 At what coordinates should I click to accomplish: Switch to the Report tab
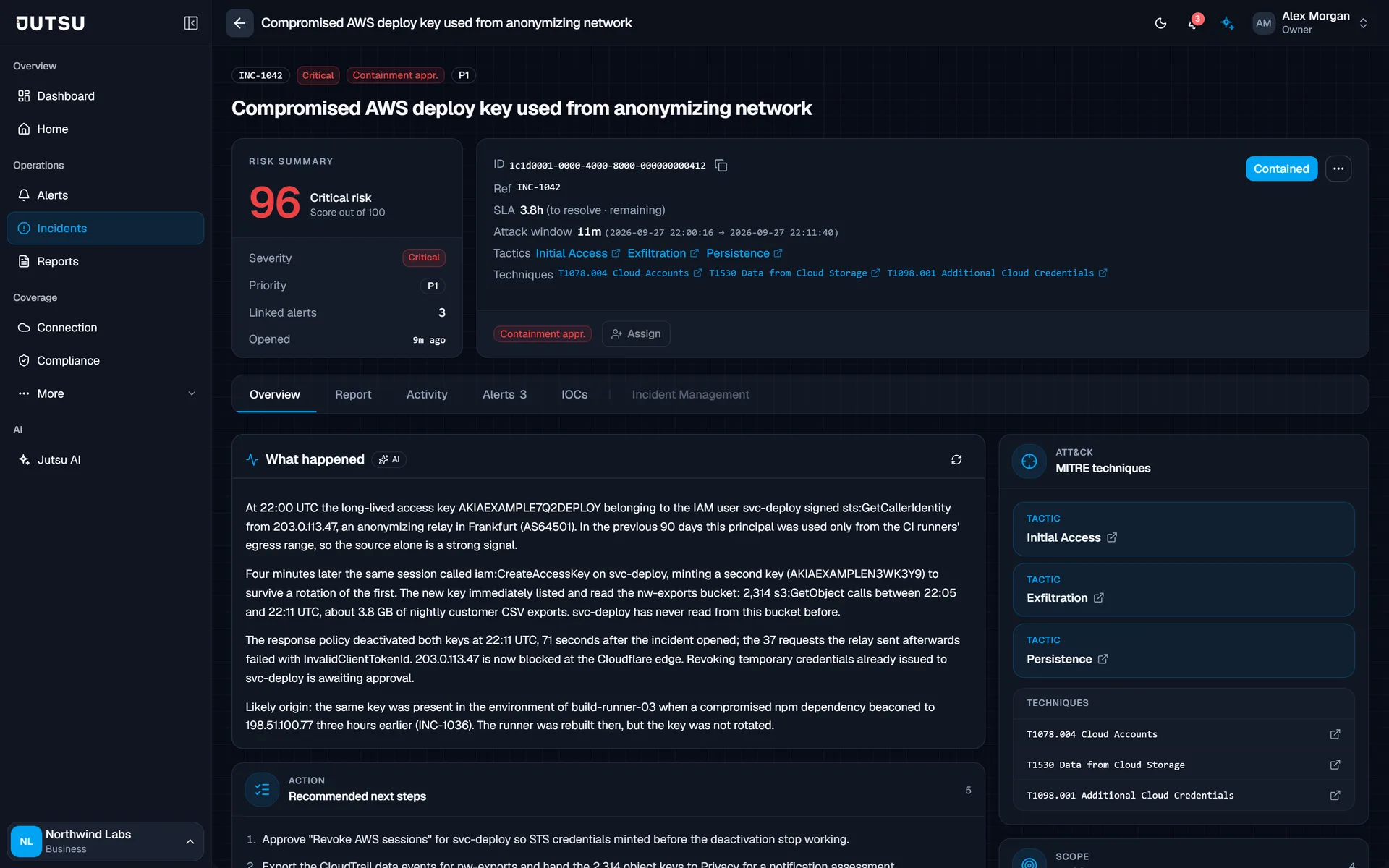[x=353, y=394]
